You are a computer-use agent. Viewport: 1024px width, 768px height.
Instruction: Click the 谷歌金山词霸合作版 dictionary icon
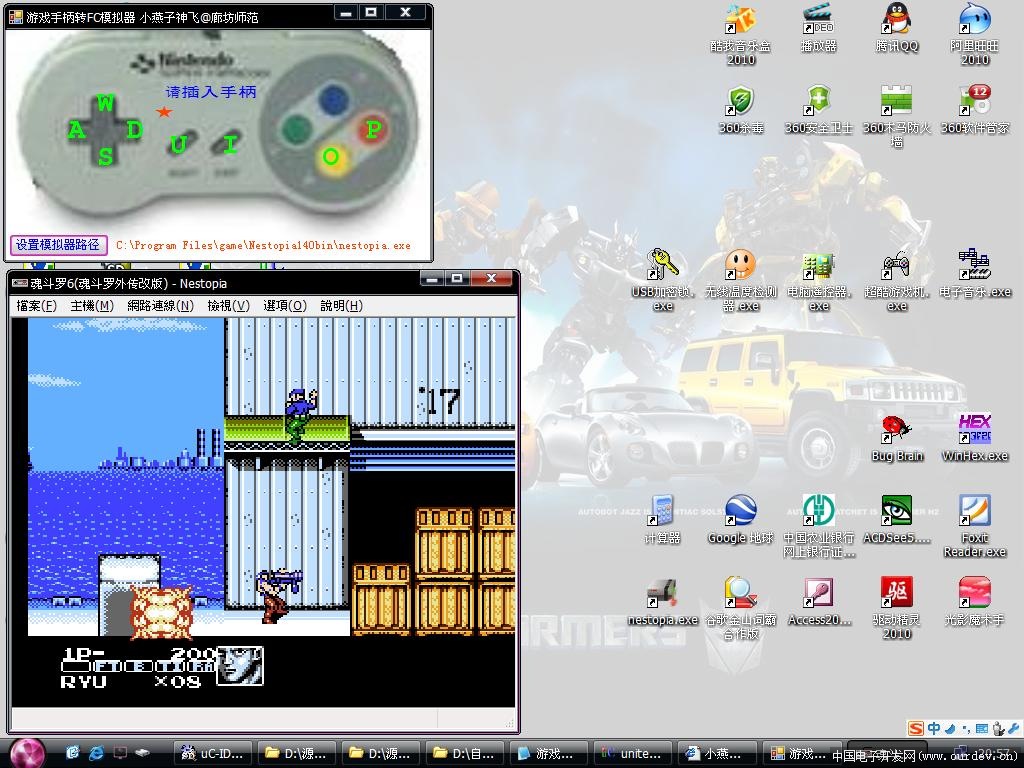(741, 608)
